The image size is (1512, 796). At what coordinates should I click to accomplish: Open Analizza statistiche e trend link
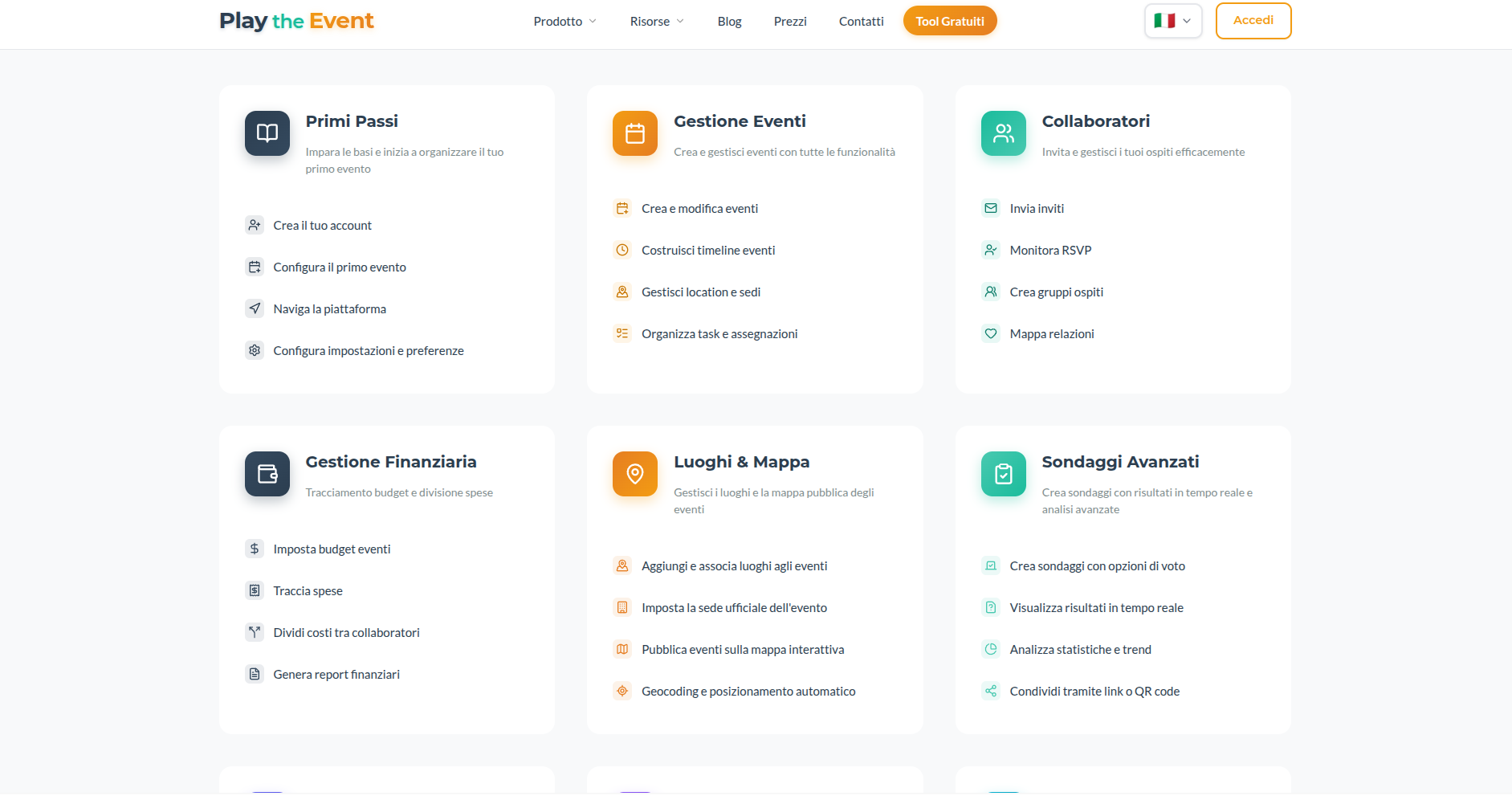click(x=1081, y=650)
